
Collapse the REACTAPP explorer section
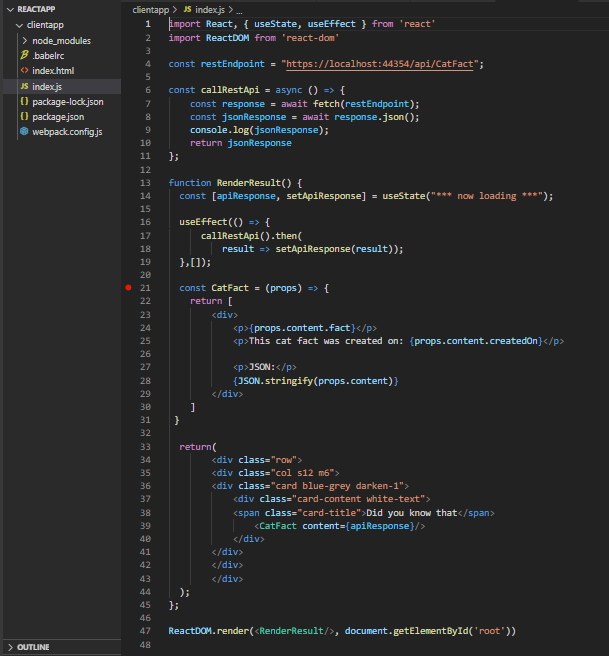[x=10, y=9]
